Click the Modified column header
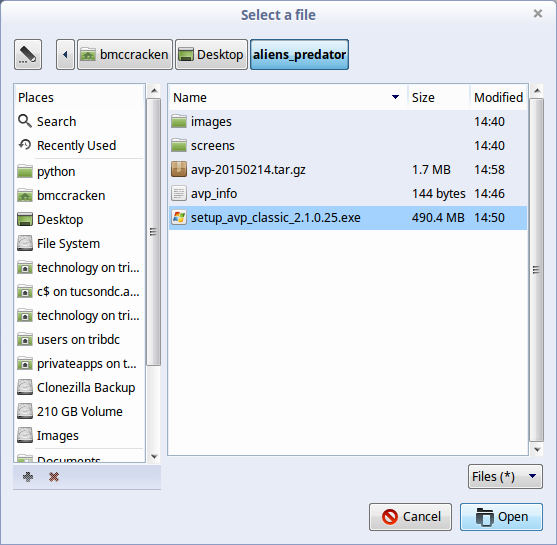Viewport: 557px width, 545px height. (x=498, y=97)
